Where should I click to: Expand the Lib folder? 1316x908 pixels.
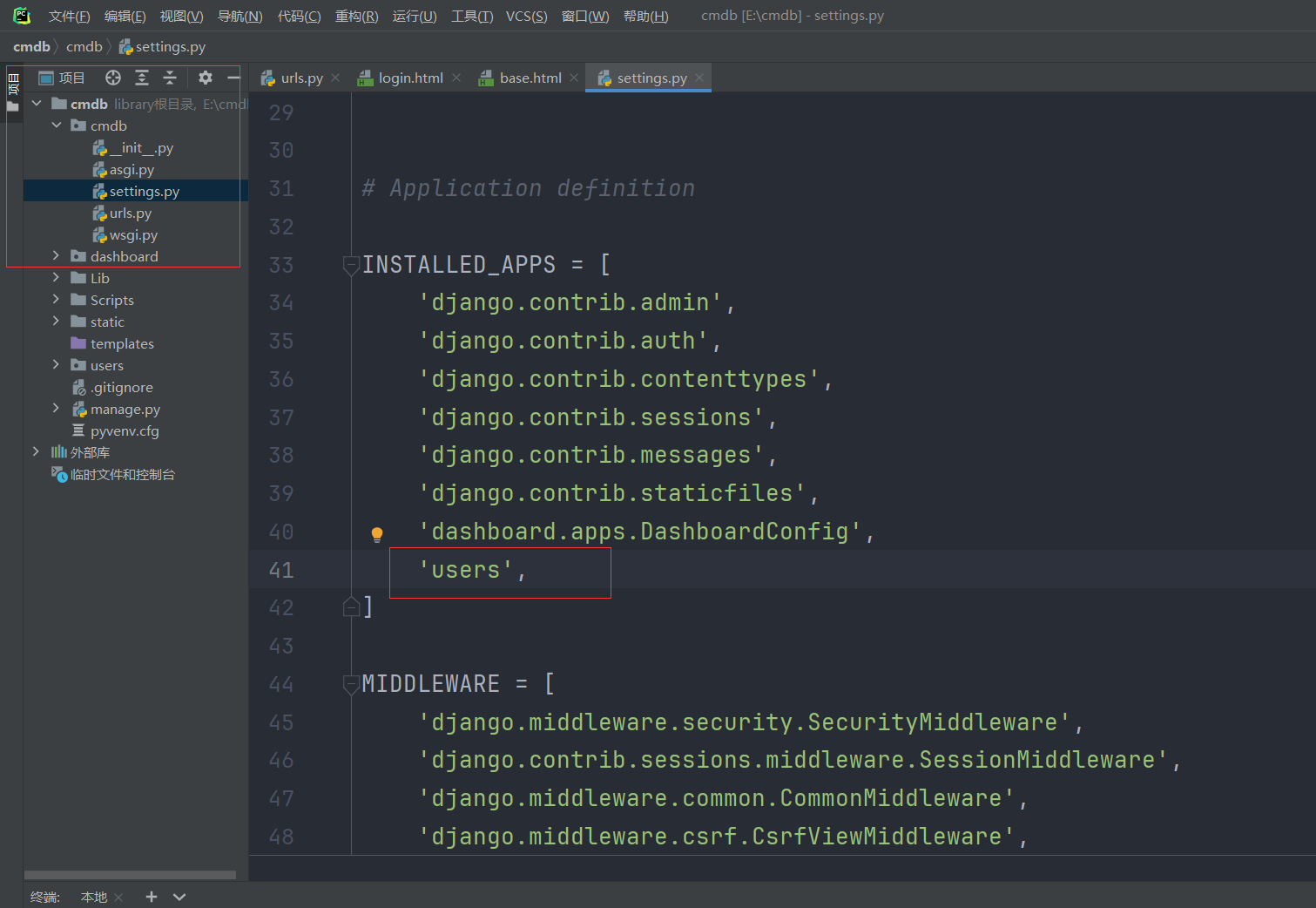pyautogui.click(x=57, y=278)
